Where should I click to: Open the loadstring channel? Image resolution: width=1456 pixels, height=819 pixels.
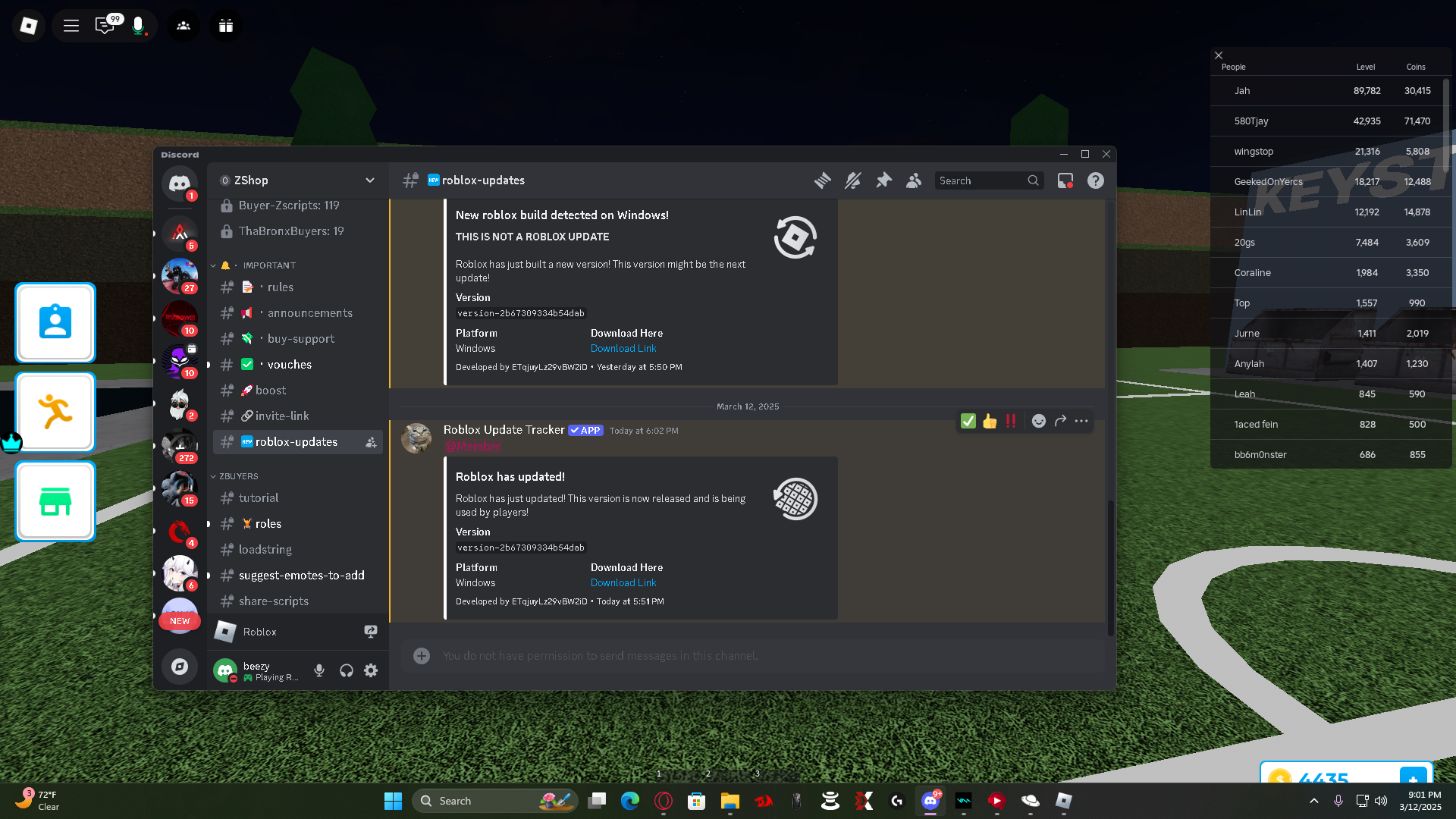coord(298,550)
